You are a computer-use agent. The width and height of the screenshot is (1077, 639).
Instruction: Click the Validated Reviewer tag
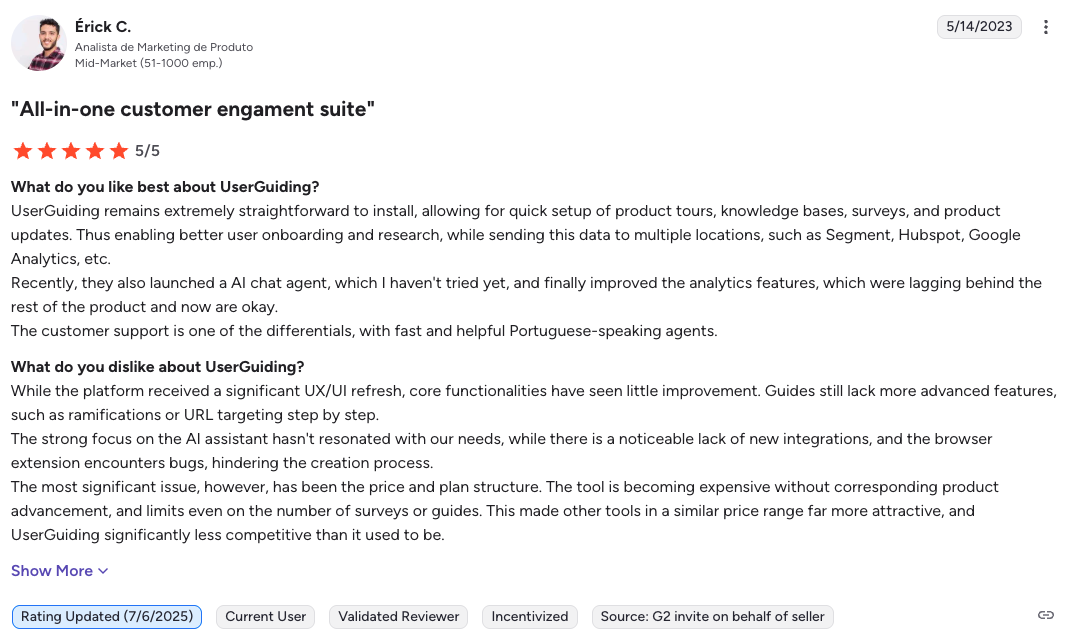(399, 617)
